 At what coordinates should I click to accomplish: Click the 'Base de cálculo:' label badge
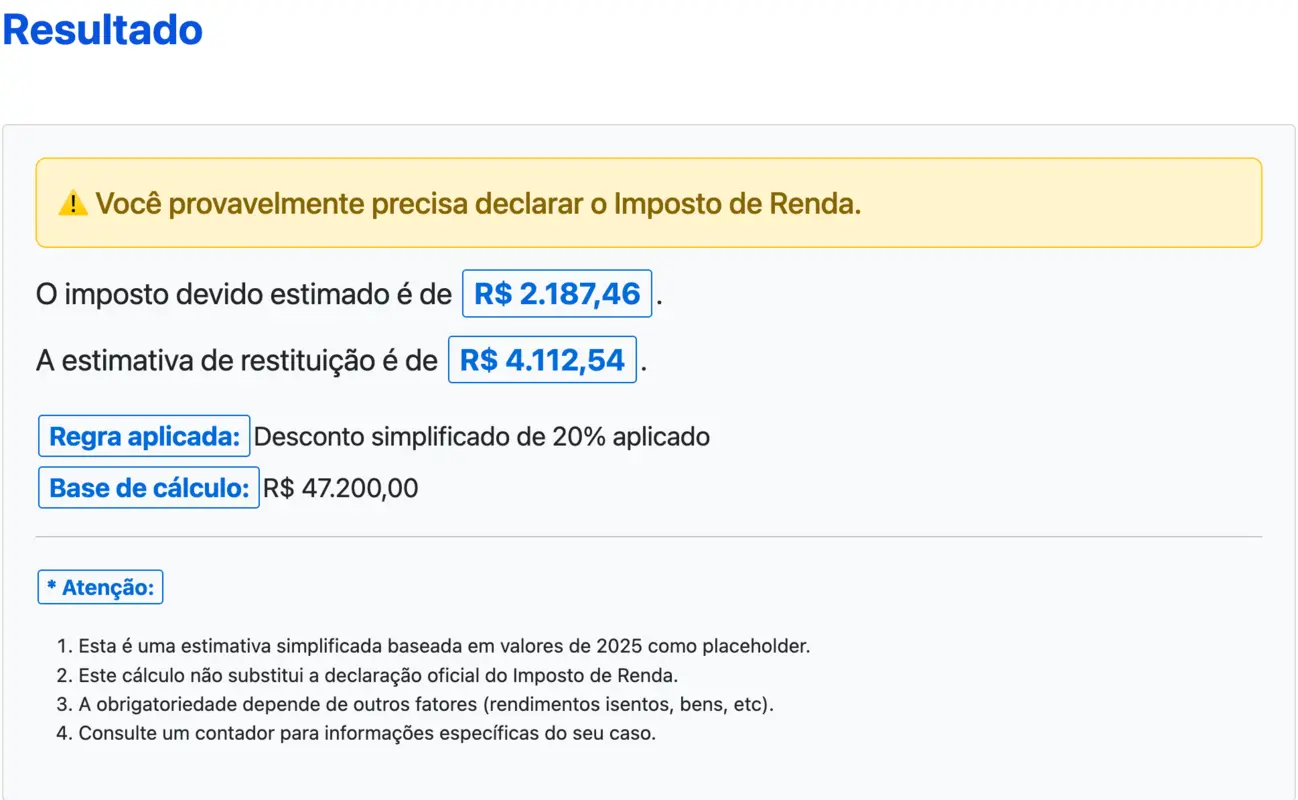click(x=149, y=488)
